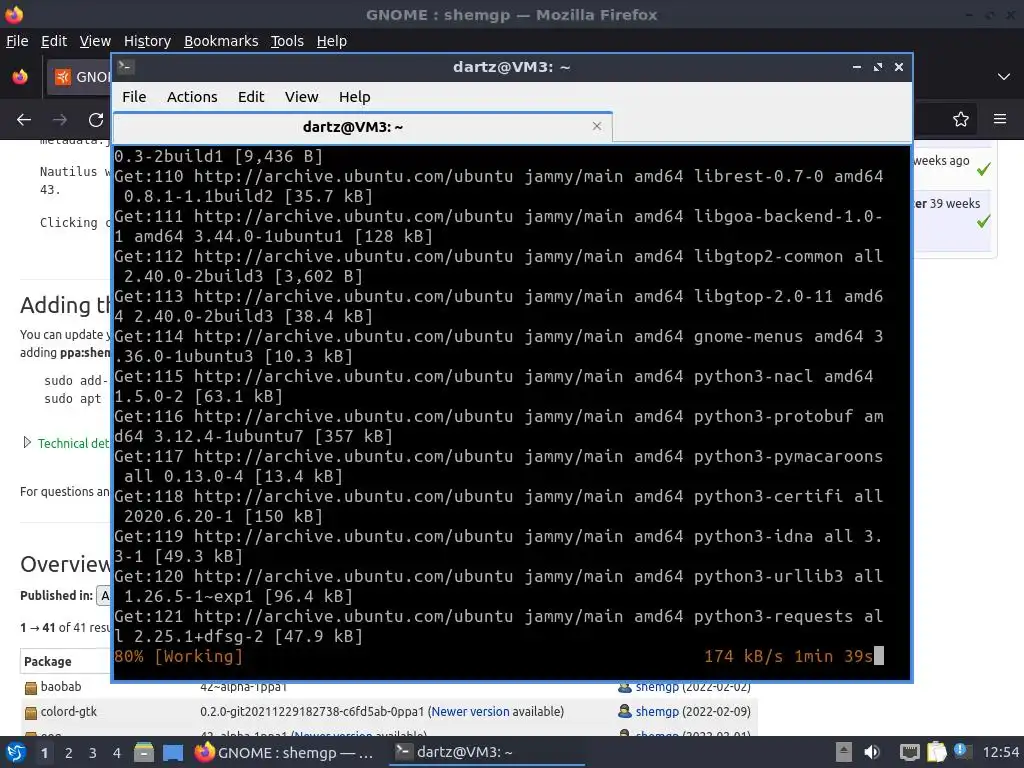Click the show desktop icon in the taskbar
This screenshot has height=768, width=1024.
[173, 753]
